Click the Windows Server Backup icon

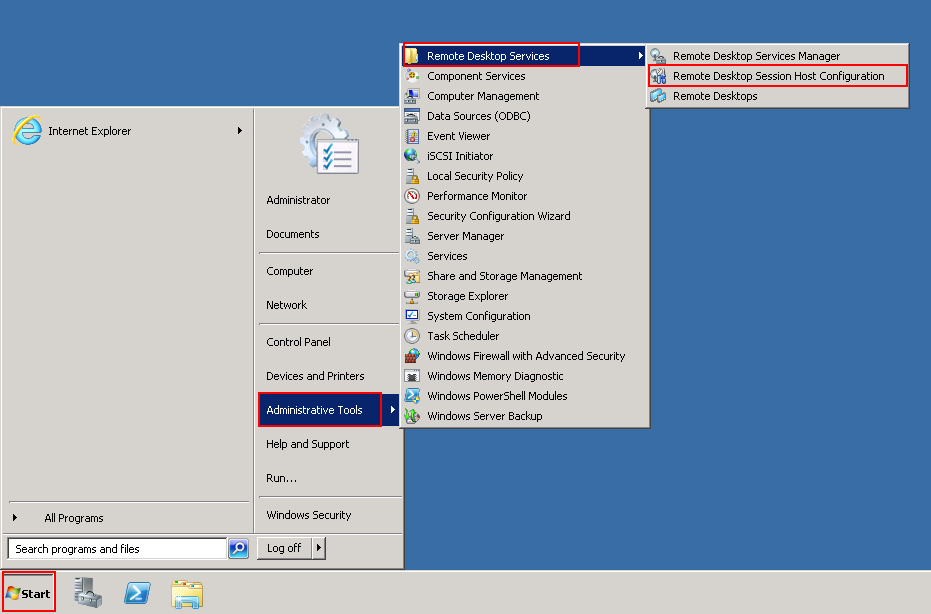click(x=412, y=416)
